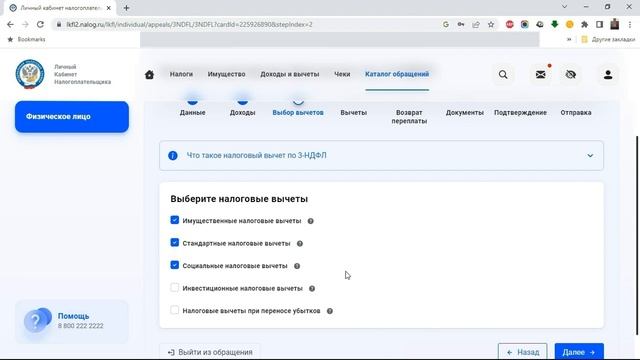Click the browser address bar URL
640x360 pixels.
point(189,24)
